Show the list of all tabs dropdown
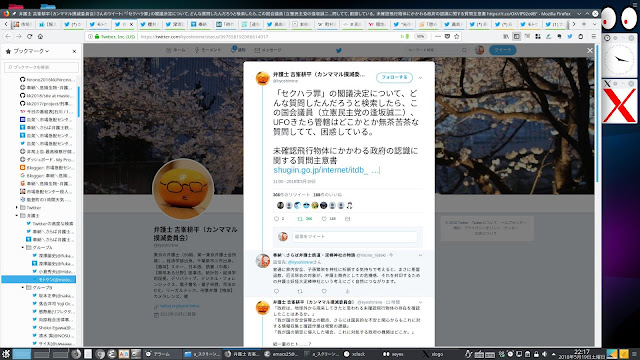640x360 pixels. (594, 24)
